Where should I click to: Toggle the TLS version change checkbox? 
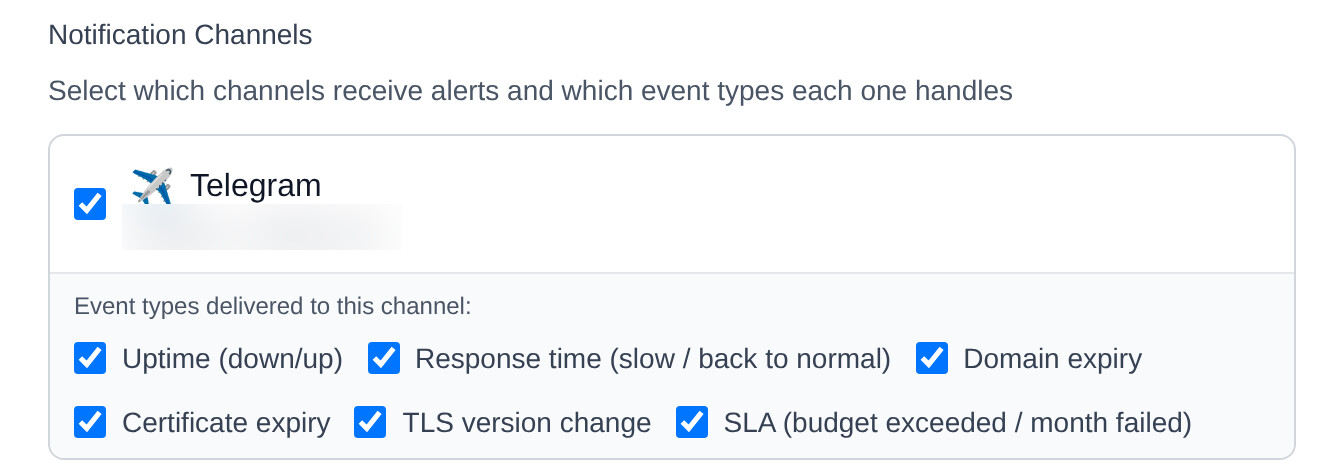coord(371,422)
